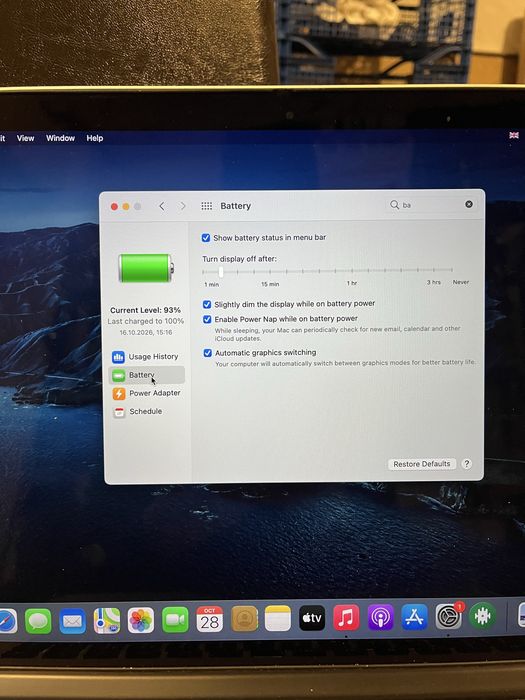This screenshot has width=525, height=700.
Task: Clear the search field text
Action: (x=469, y=204)
